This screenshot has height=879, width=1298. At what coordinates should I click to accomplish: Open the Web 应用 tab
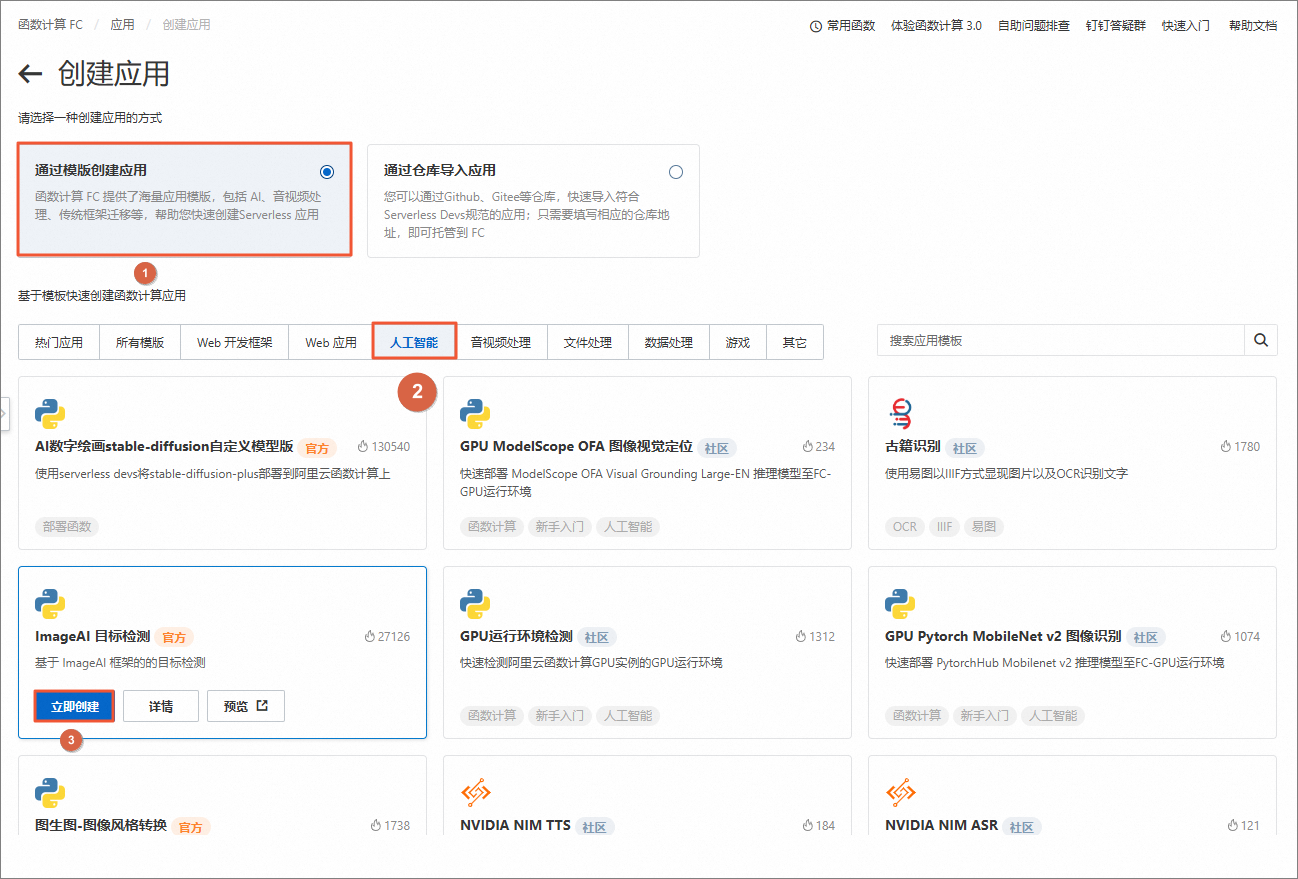[331, 342]
